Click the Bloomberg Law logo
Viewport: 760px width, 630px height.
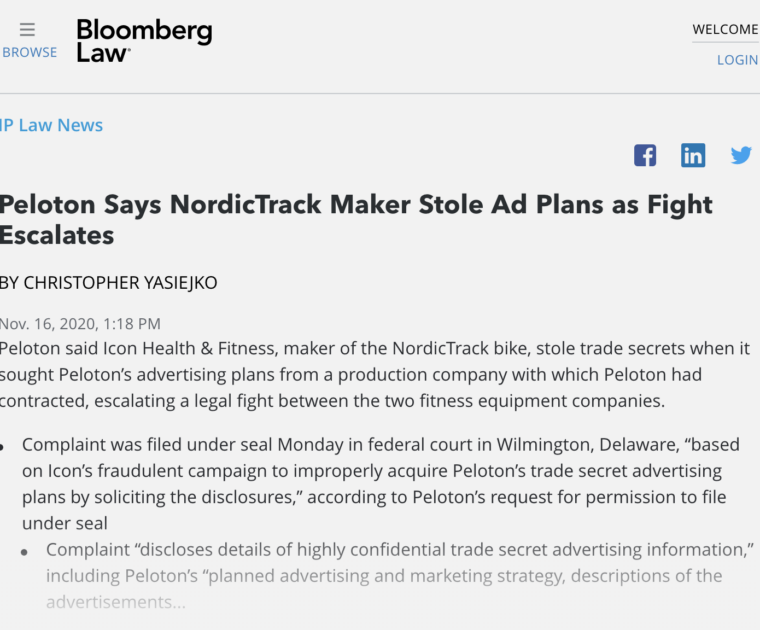144,41
